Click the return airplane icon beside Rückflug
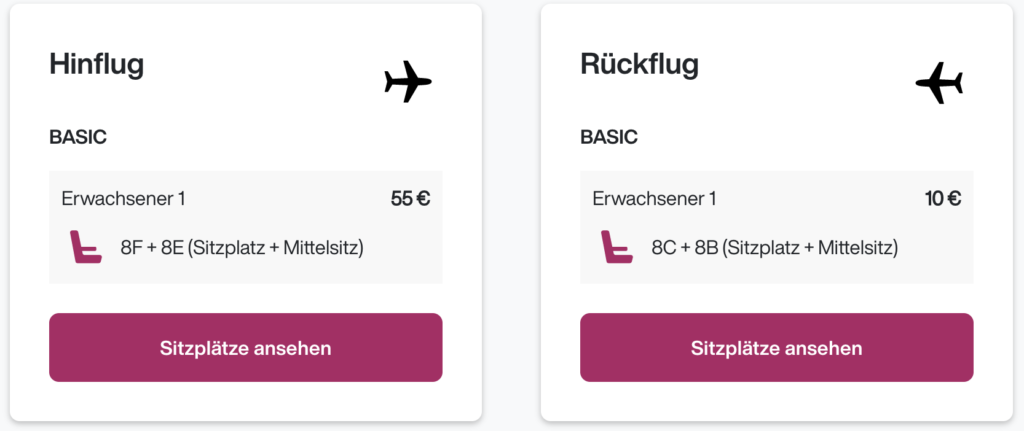This screenshot has height=431, width=1024. [x=939, y=82]
